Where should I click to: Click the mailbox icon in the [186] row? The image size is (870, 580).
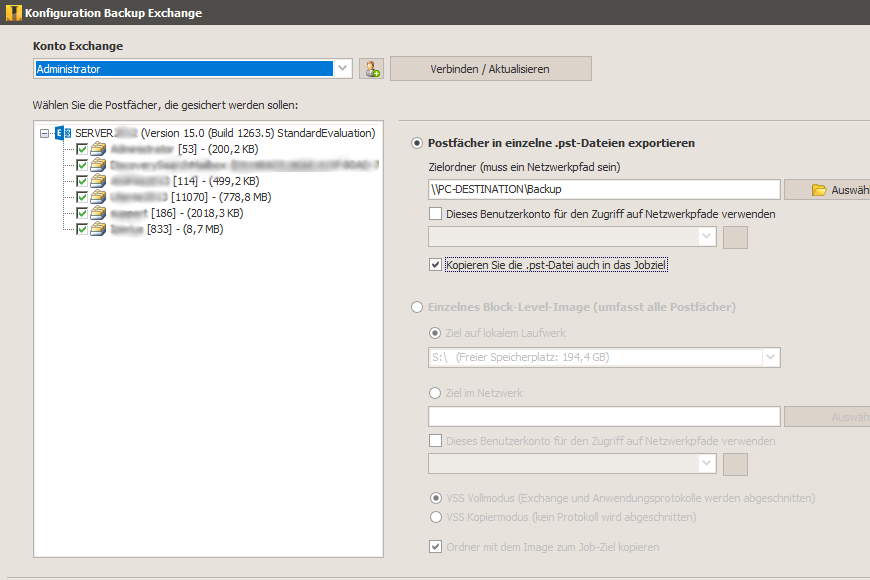click(98, 213)
